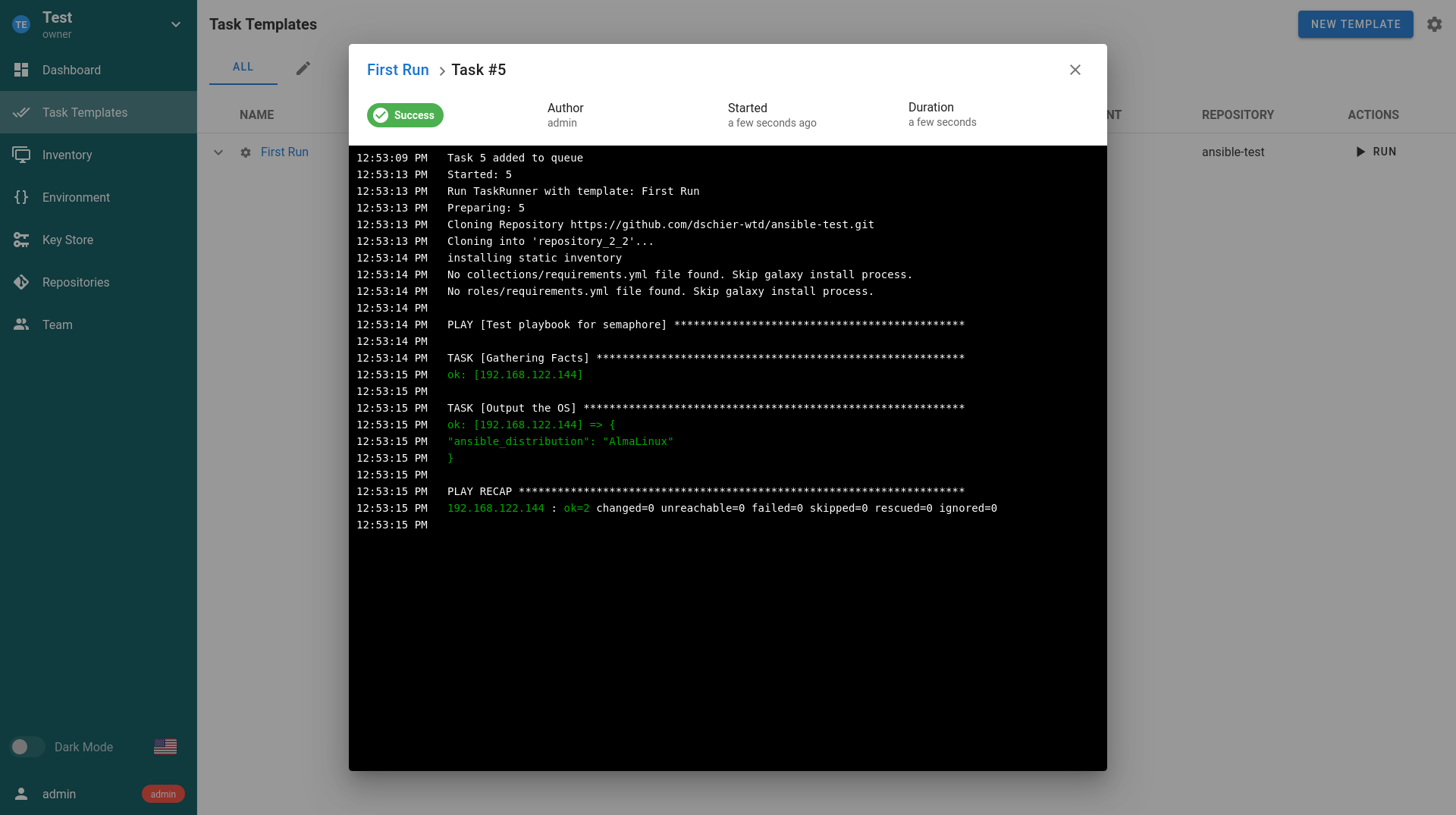The height and width of the screenshot is (815, 1456).
Task: Click the Repositories git icon
Action: click(21, 282)
